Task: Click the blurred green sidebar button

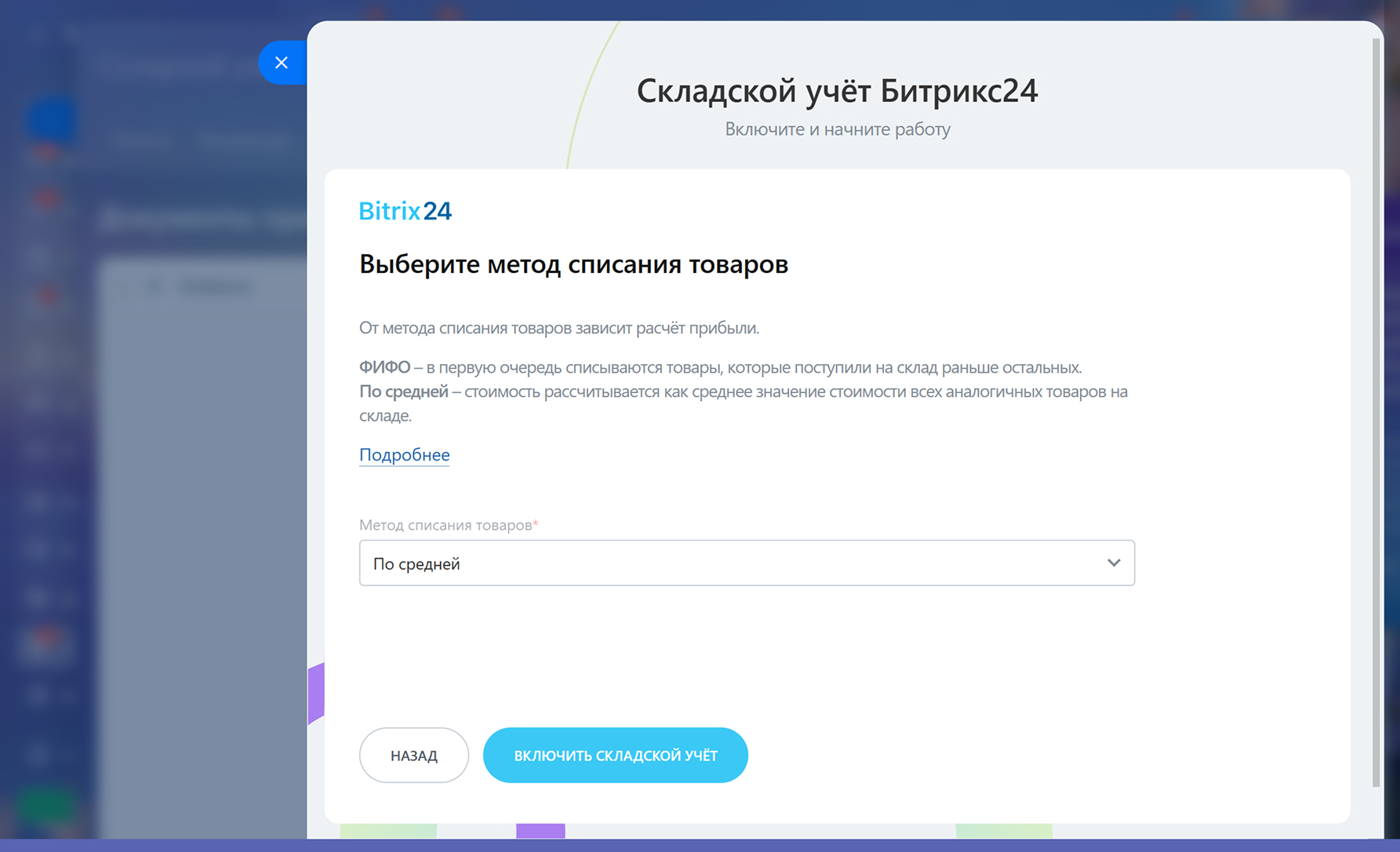Action: (47, 805)
